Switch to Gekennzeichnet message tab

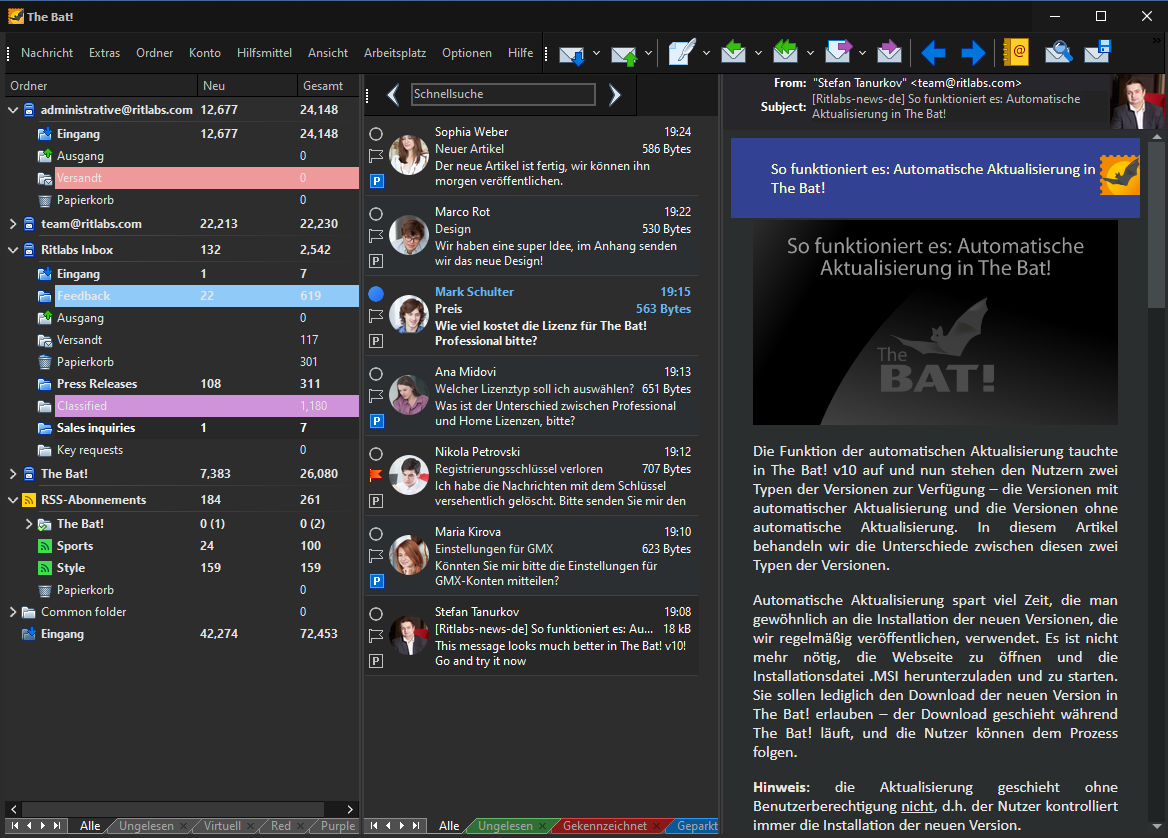point(605,826)
